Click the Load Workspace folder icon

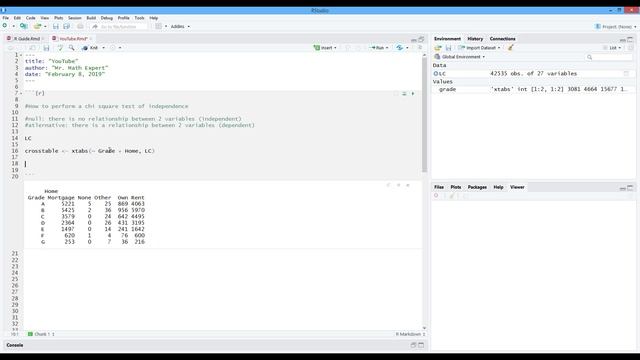(x=438, y=48)
